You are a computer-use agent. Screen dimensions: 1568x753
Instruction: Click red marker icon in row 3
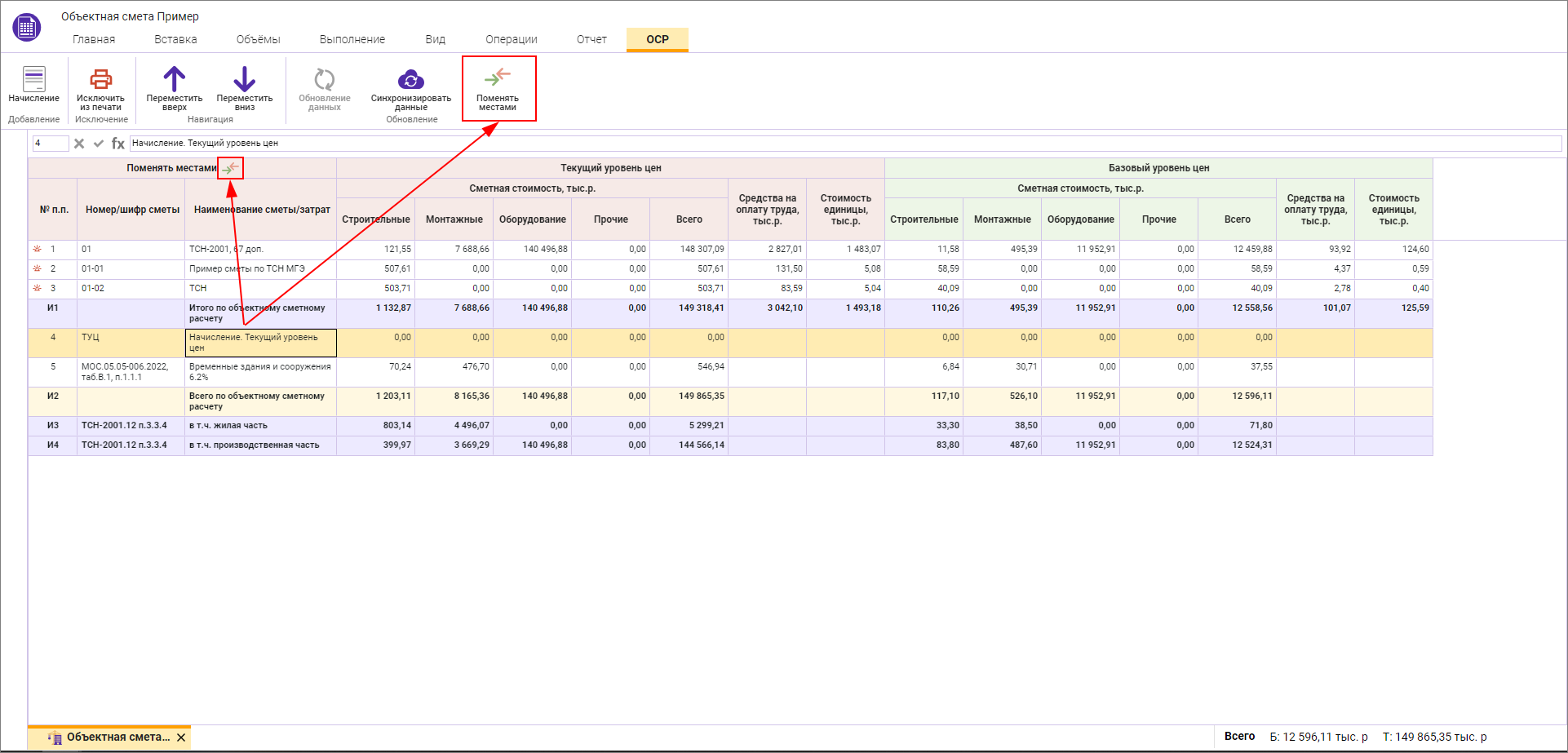[37, 288]
